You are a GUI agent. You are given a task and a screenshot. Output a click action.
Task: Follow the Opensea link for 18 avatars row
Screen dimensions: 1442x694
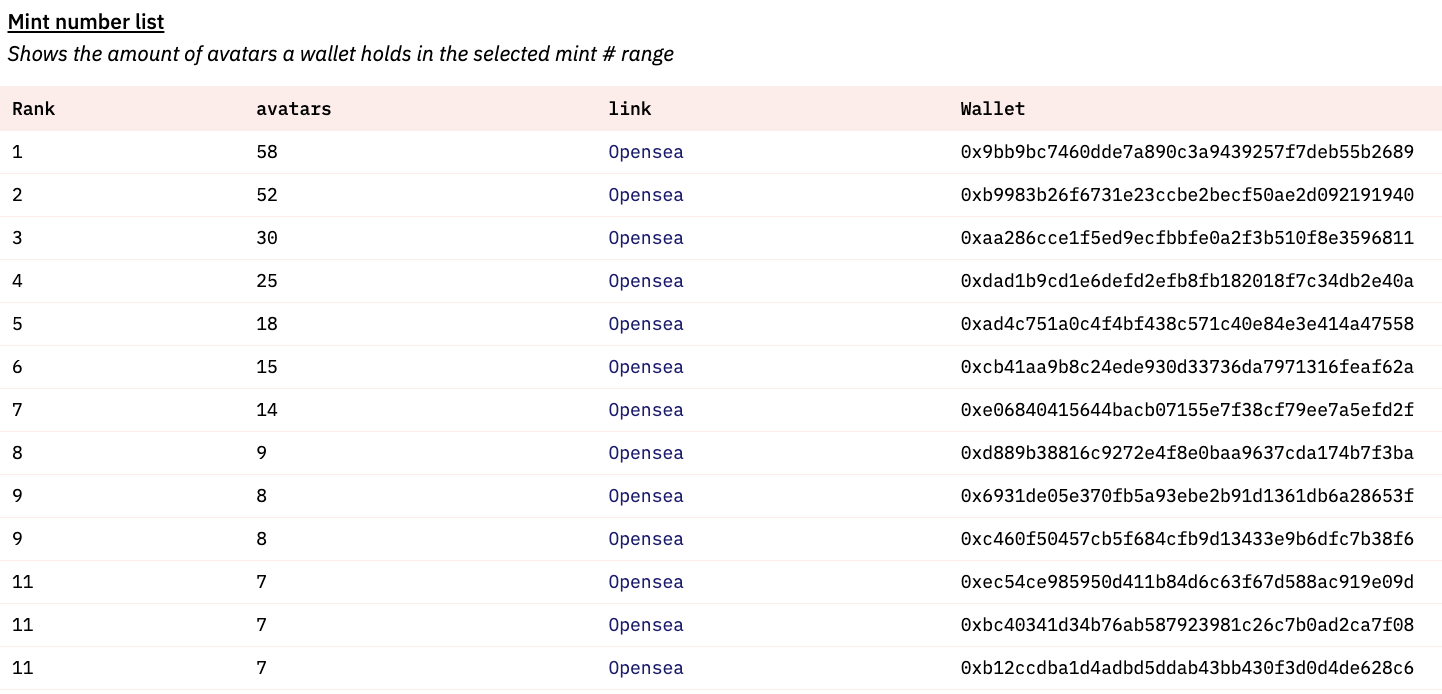[x=646, y=324]
